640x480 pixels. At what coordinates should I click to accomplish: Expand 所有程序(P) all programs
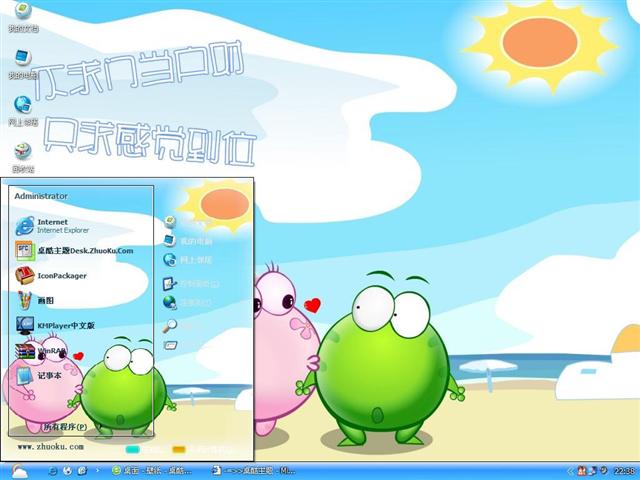pos(65,427)
